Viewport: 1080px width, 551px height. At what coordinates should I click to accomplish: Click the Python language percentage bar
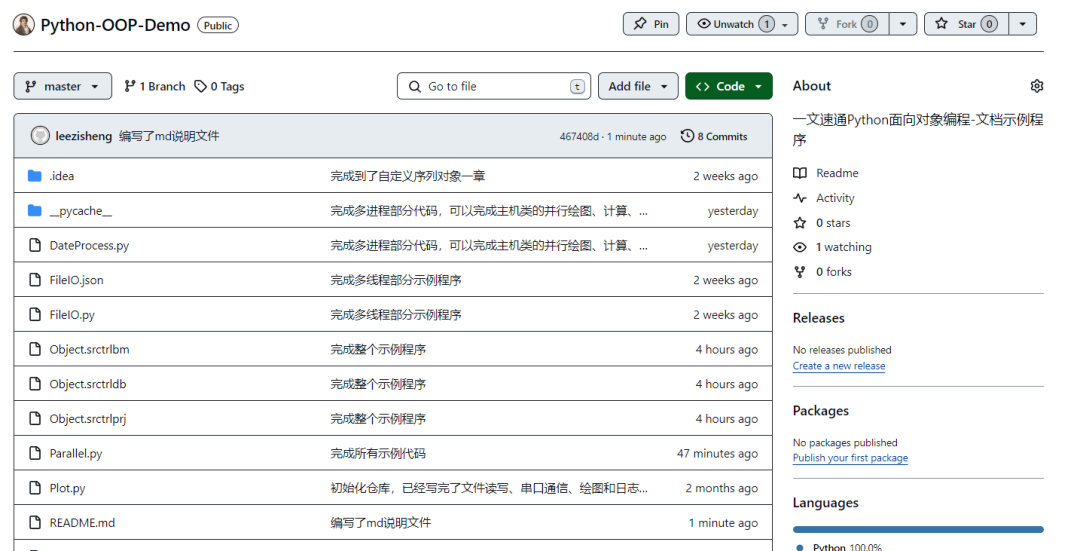click(917, 529)
